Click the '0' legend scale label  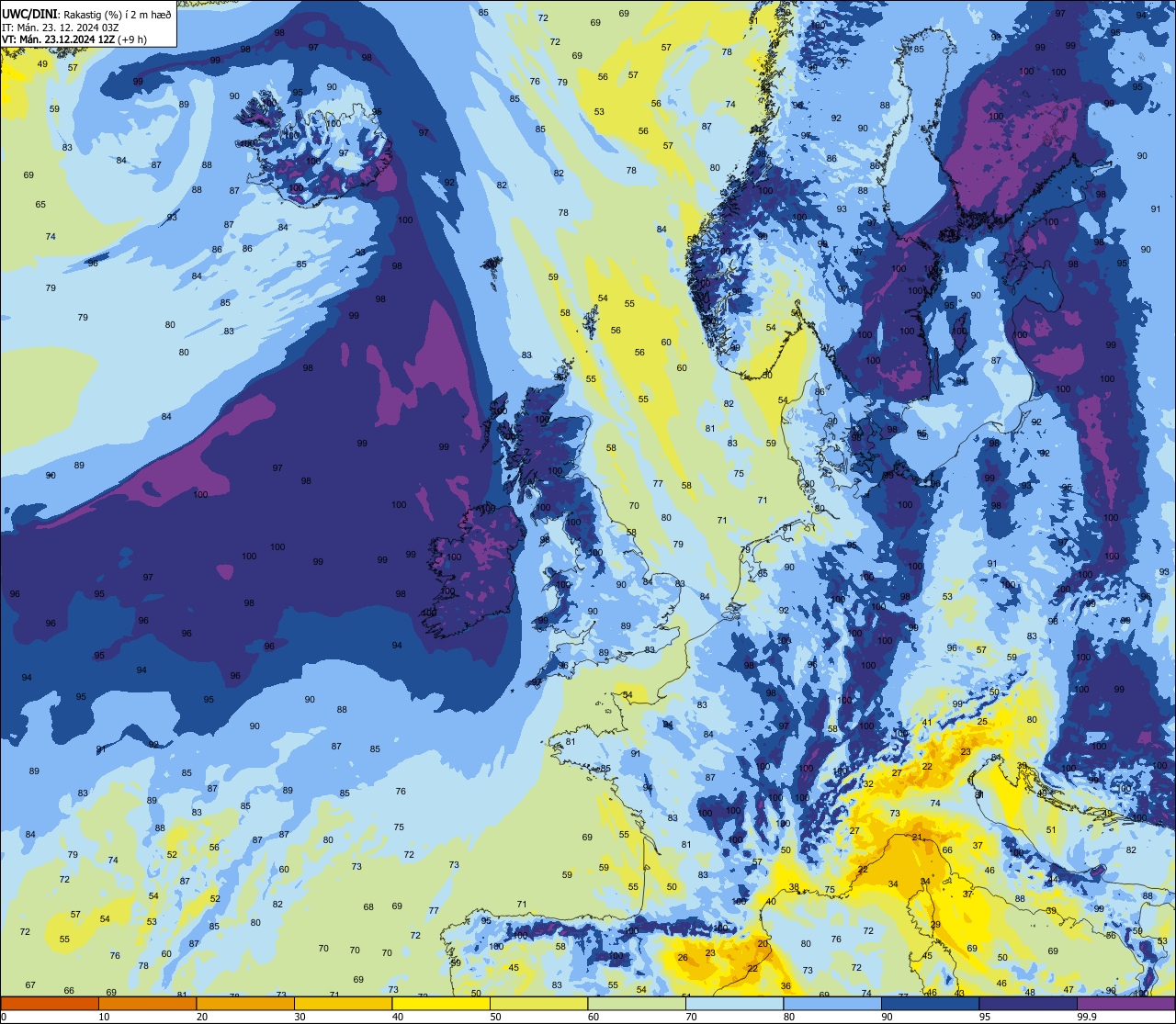[4, 1017]
